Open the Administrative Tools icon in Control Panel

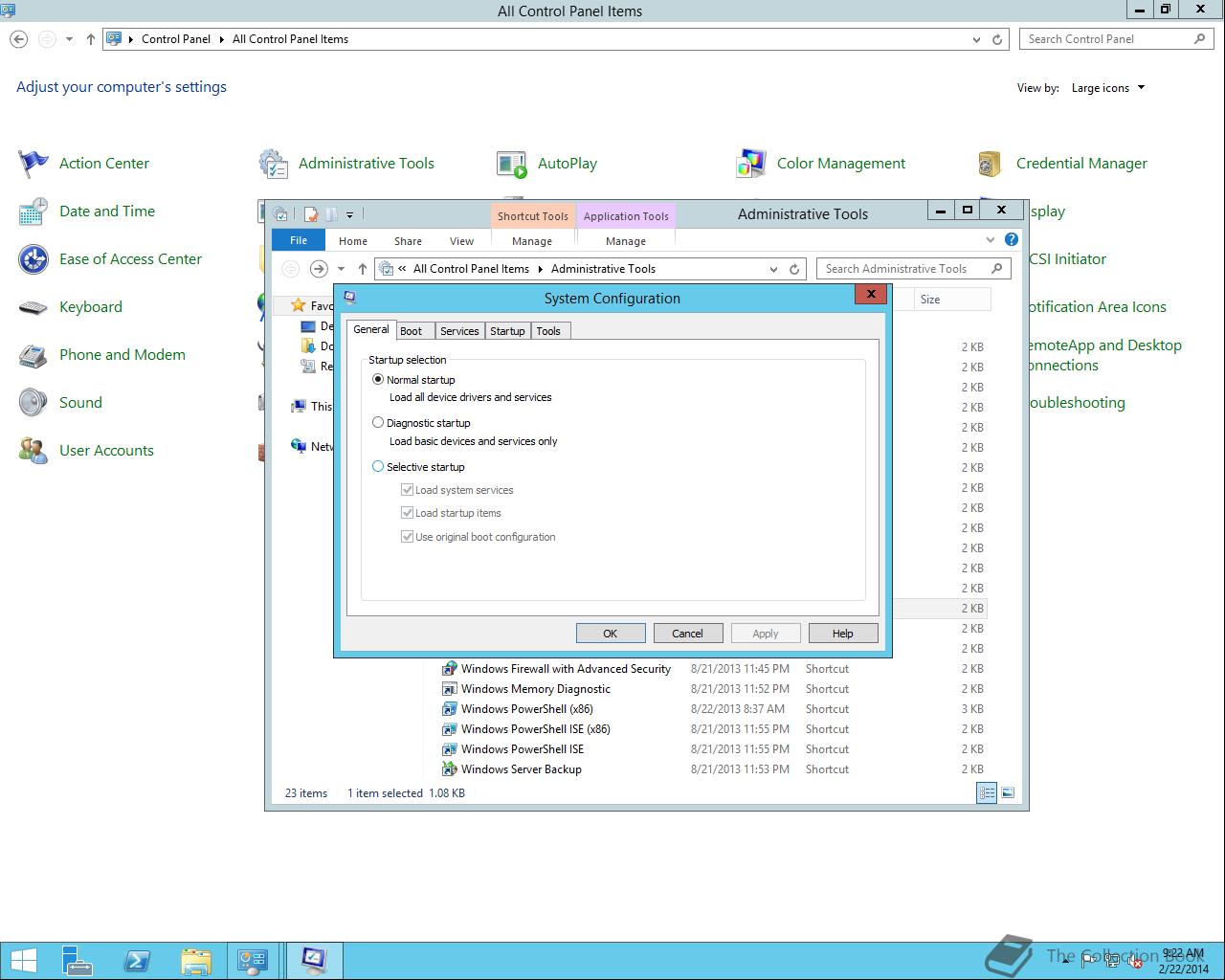273,164
